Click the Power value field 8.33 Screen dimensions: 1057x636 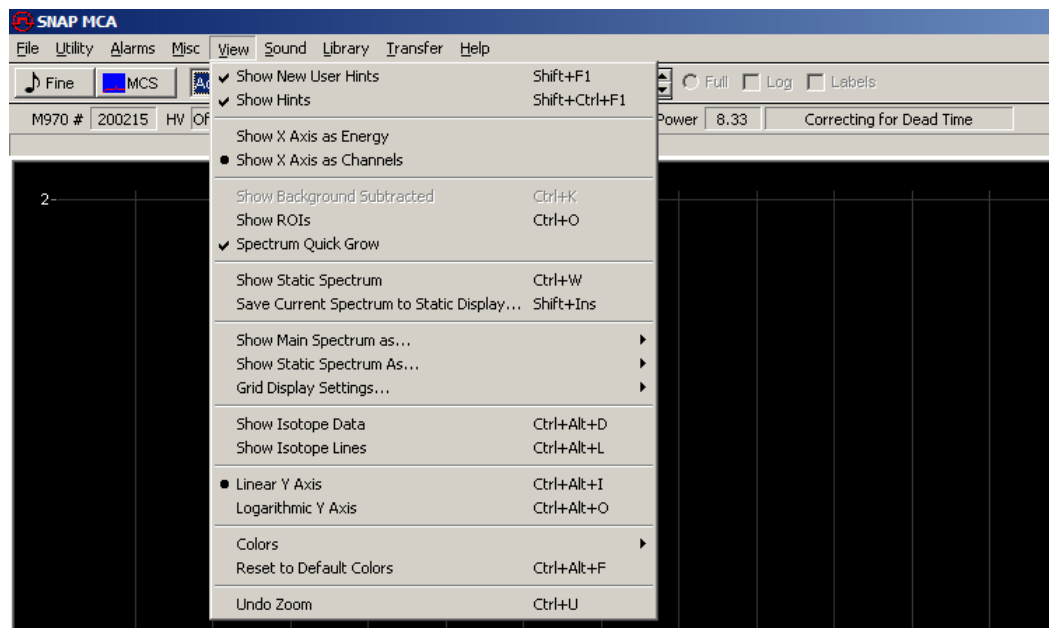[x=732, y=119]
